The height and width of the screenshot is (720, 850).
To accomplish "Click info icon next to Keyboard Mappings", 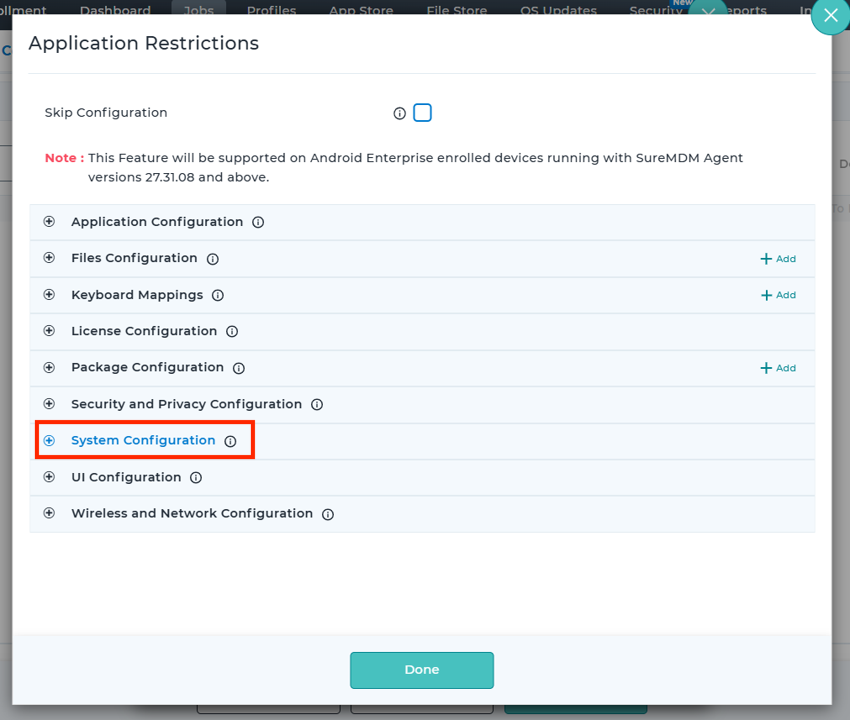I will (x=218, y=296).
